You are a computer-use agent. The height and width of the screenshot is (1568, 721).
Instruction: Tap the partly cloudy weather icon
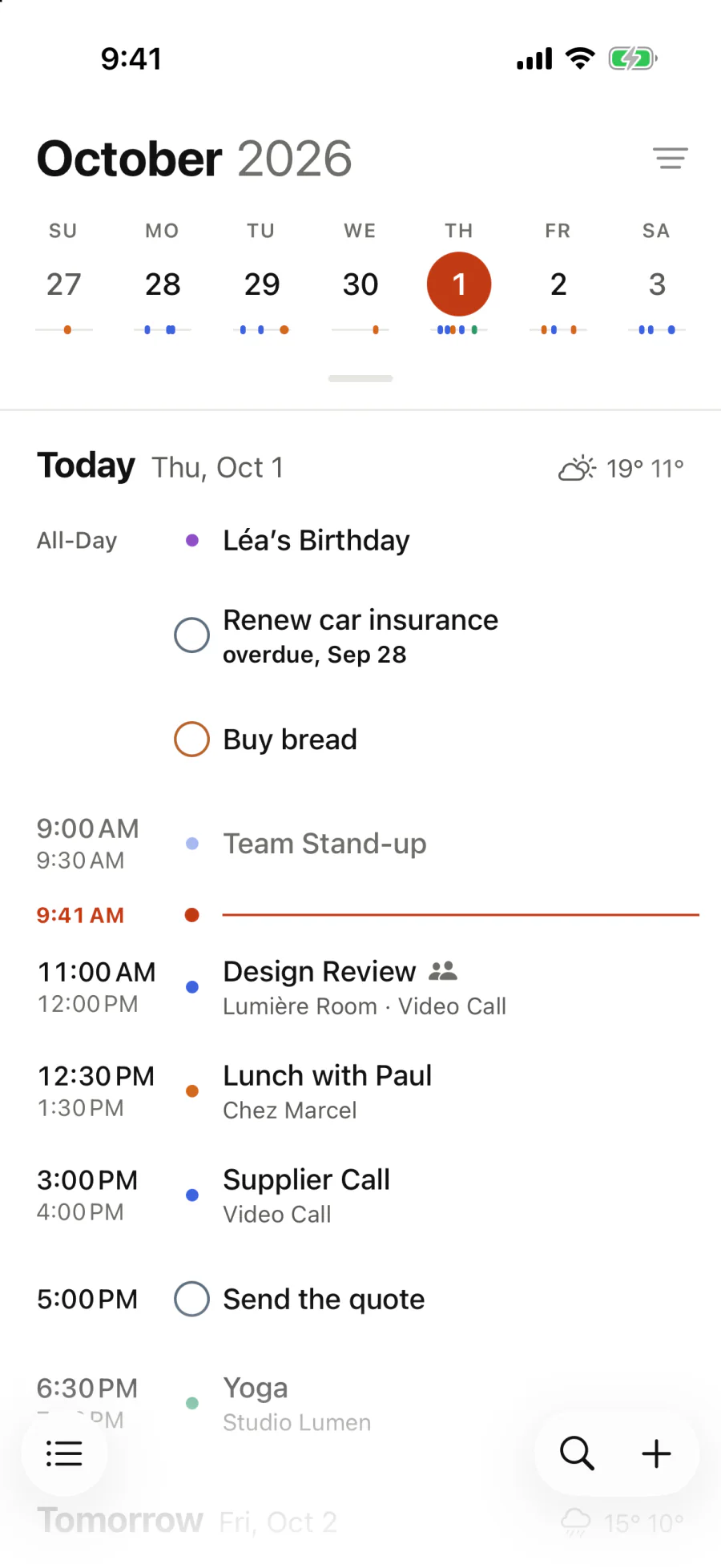tap(577, 468)
